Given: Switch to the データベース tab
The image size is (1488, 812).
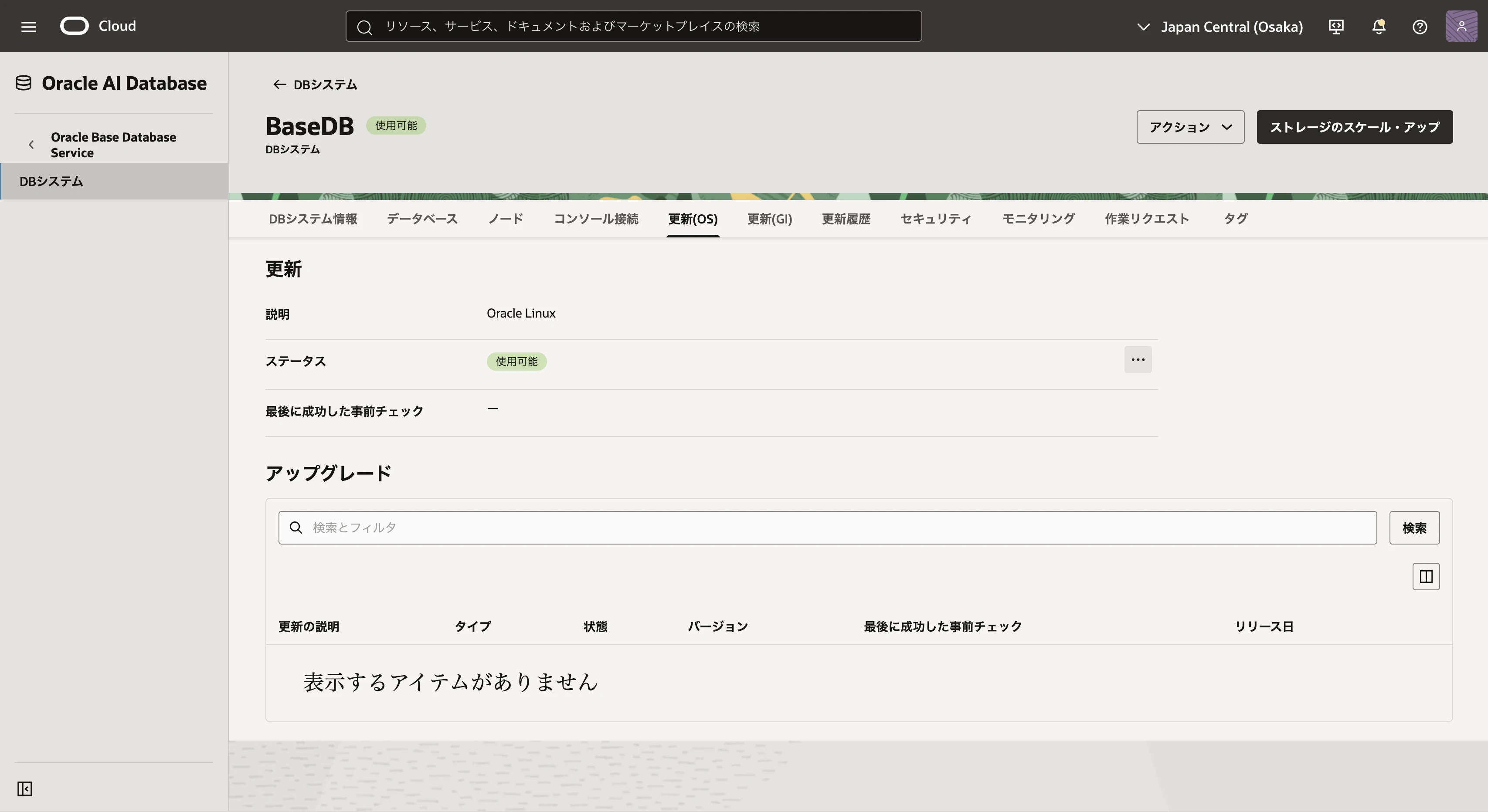Looking at the screenshot, I should tap(422, 219).
